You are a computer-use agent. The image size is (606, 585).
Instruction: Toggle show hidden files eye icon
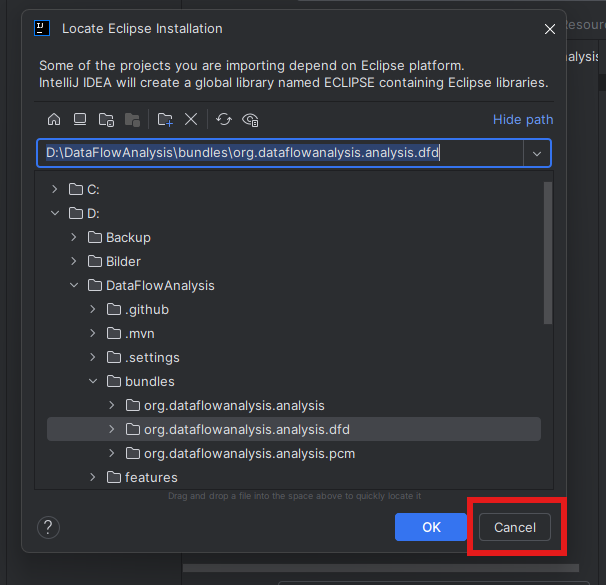coord(250,120)
